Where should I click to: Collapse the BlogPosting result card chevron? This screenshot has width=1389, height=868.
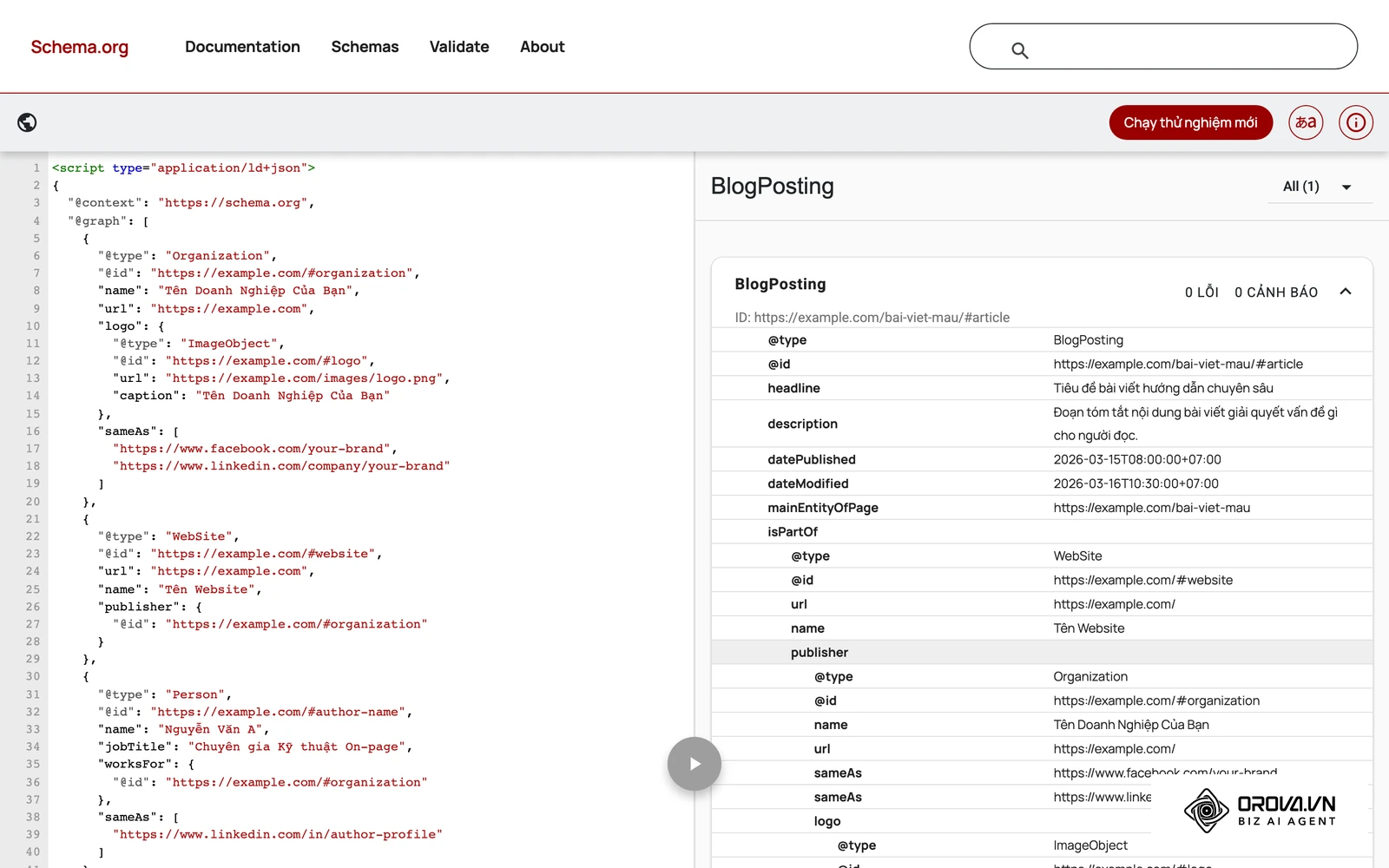pos(1346,292)
